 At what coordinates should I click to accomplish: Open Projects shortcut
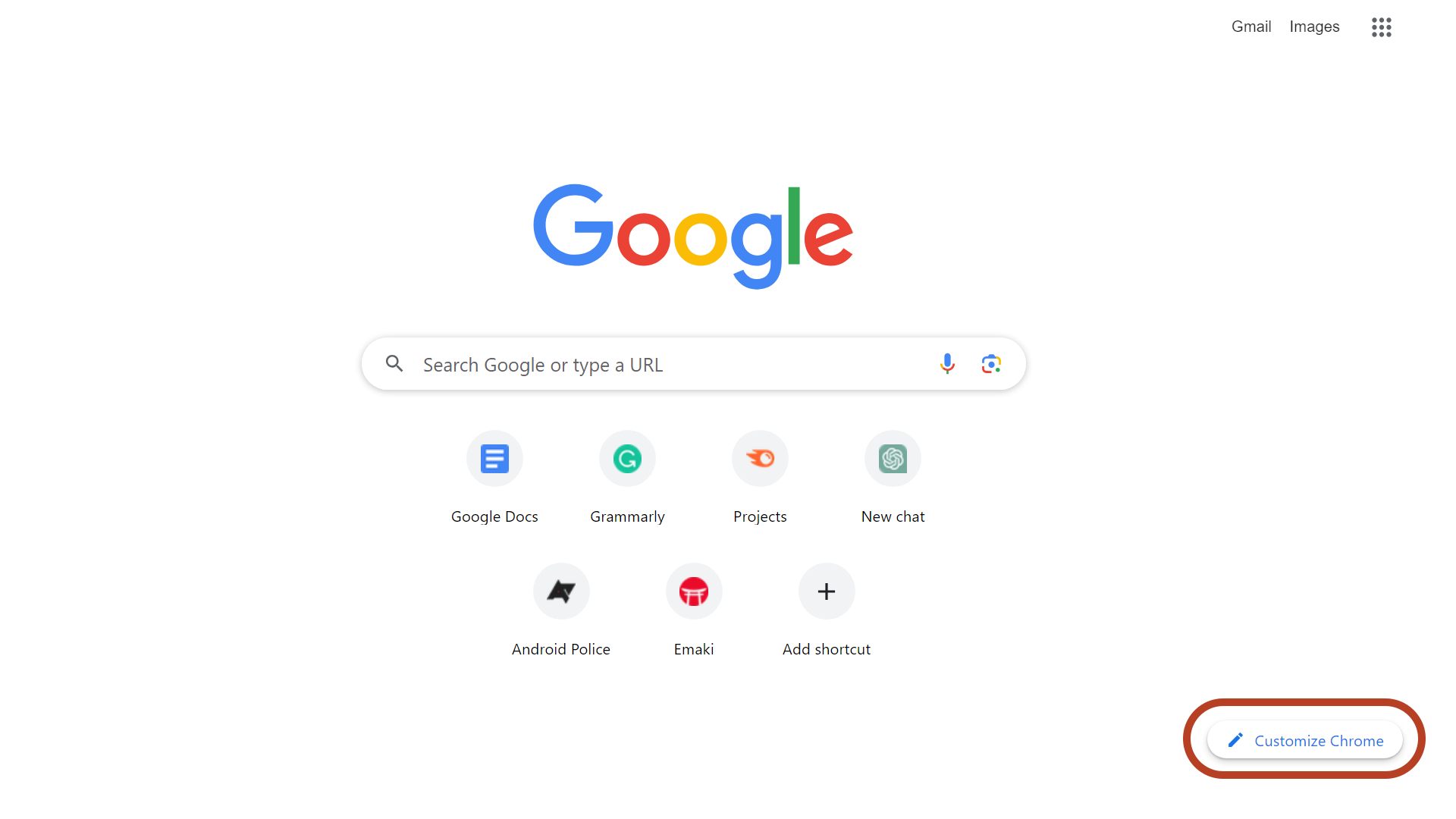pos(760,458)
